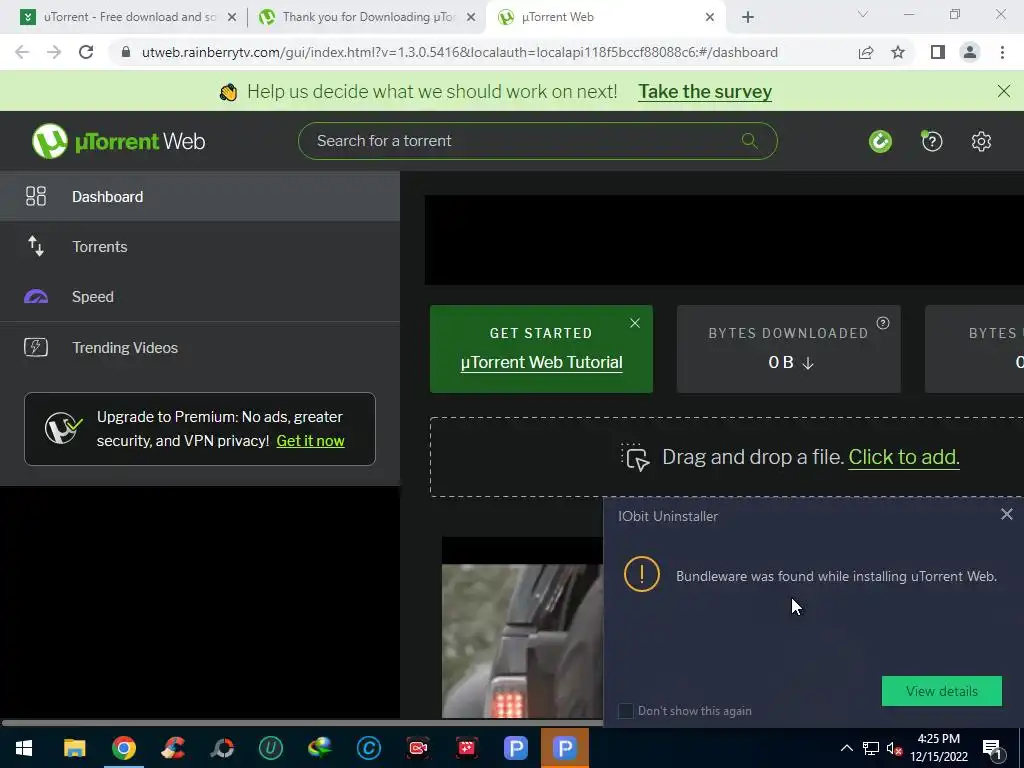Click the Chrome taskbar icon

tap(123, 748)
